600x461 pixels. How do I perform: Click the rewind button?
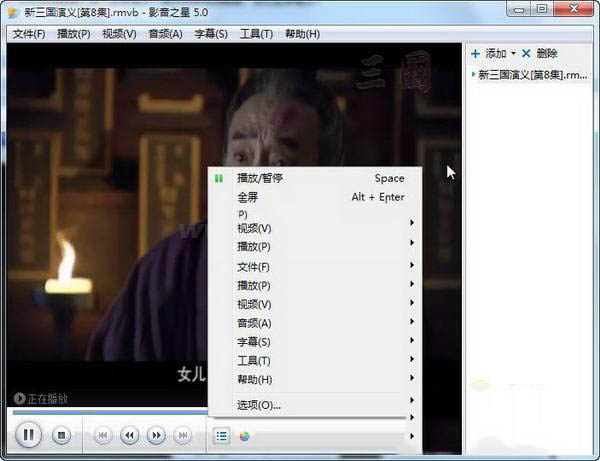tap(129, 435)
